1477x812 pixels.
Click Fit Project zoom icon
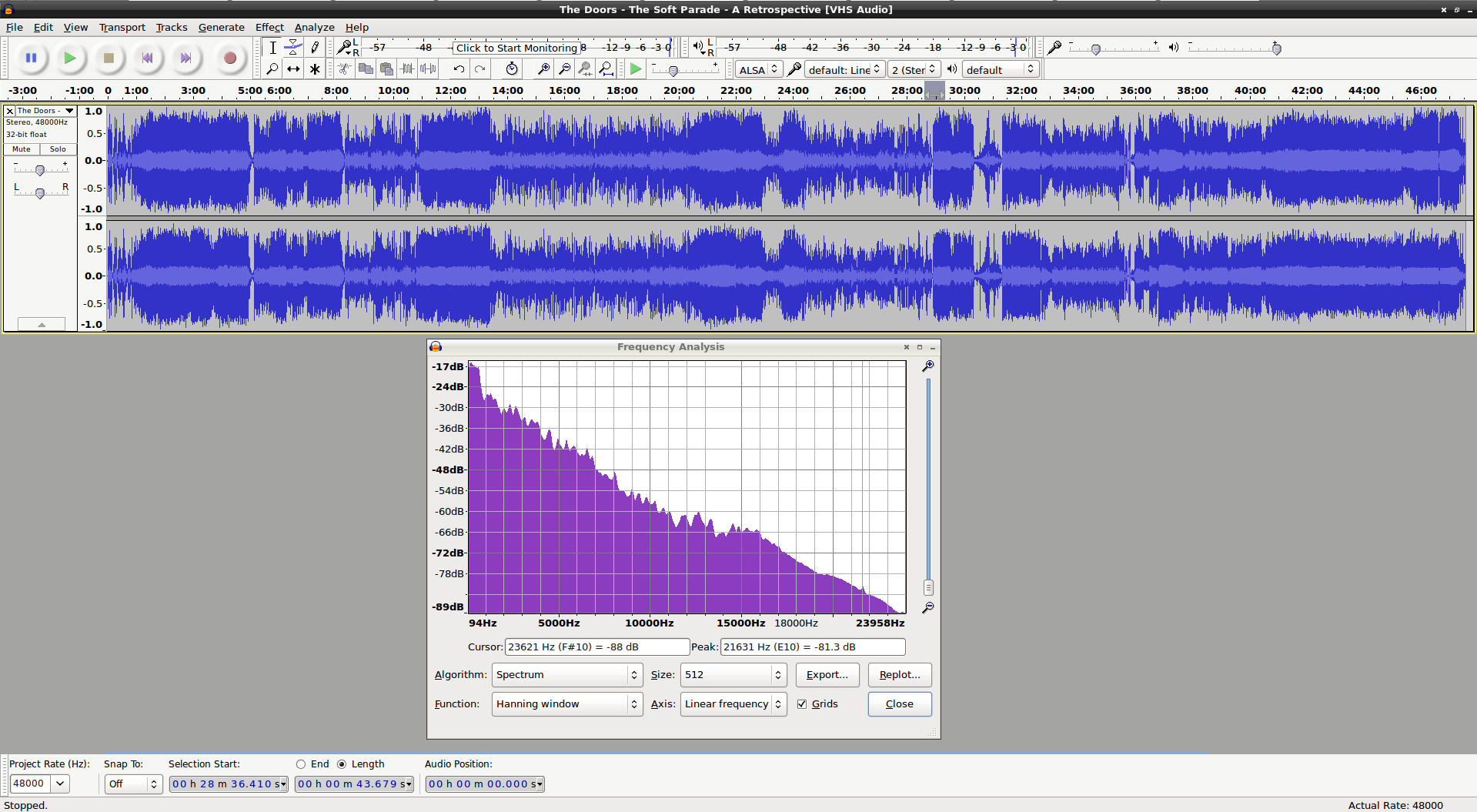coord(607,69)
